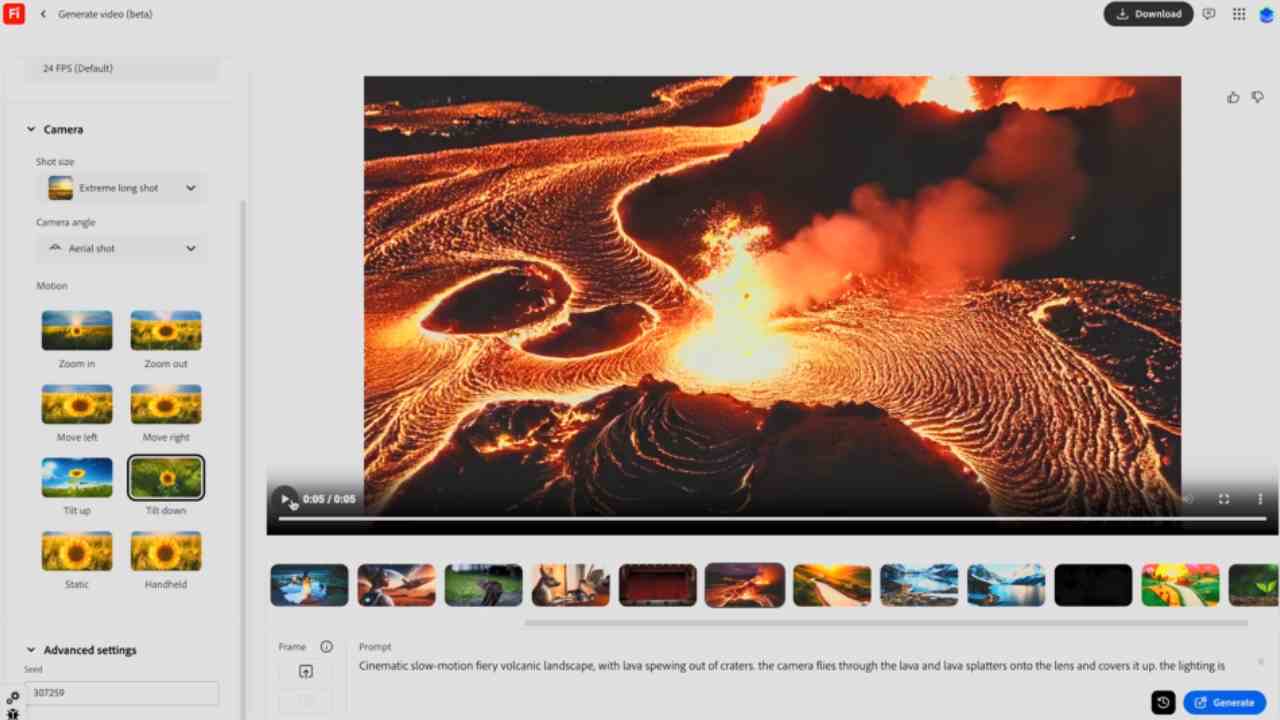Upload a frame image
The image size is (1280, 720).
(x=306, y=672)
